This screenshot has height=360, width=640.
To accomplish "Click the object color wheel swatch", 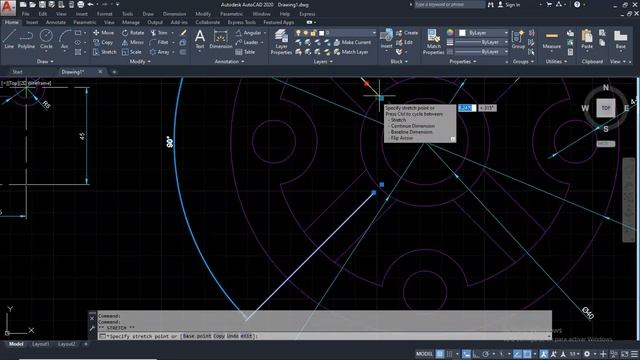I will point(450,33).
